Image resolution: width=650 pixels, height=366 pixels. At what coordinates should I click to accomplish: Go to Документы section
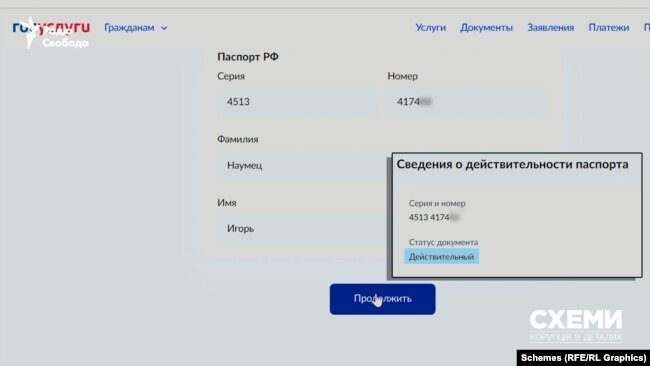tap(486, 27)
